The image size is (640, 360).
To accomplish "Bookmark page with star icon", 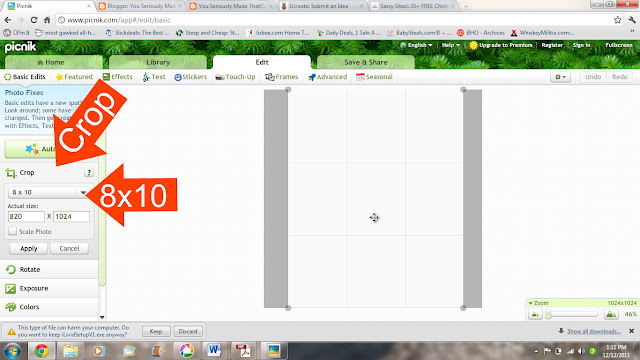I will (x=617, y=20).
